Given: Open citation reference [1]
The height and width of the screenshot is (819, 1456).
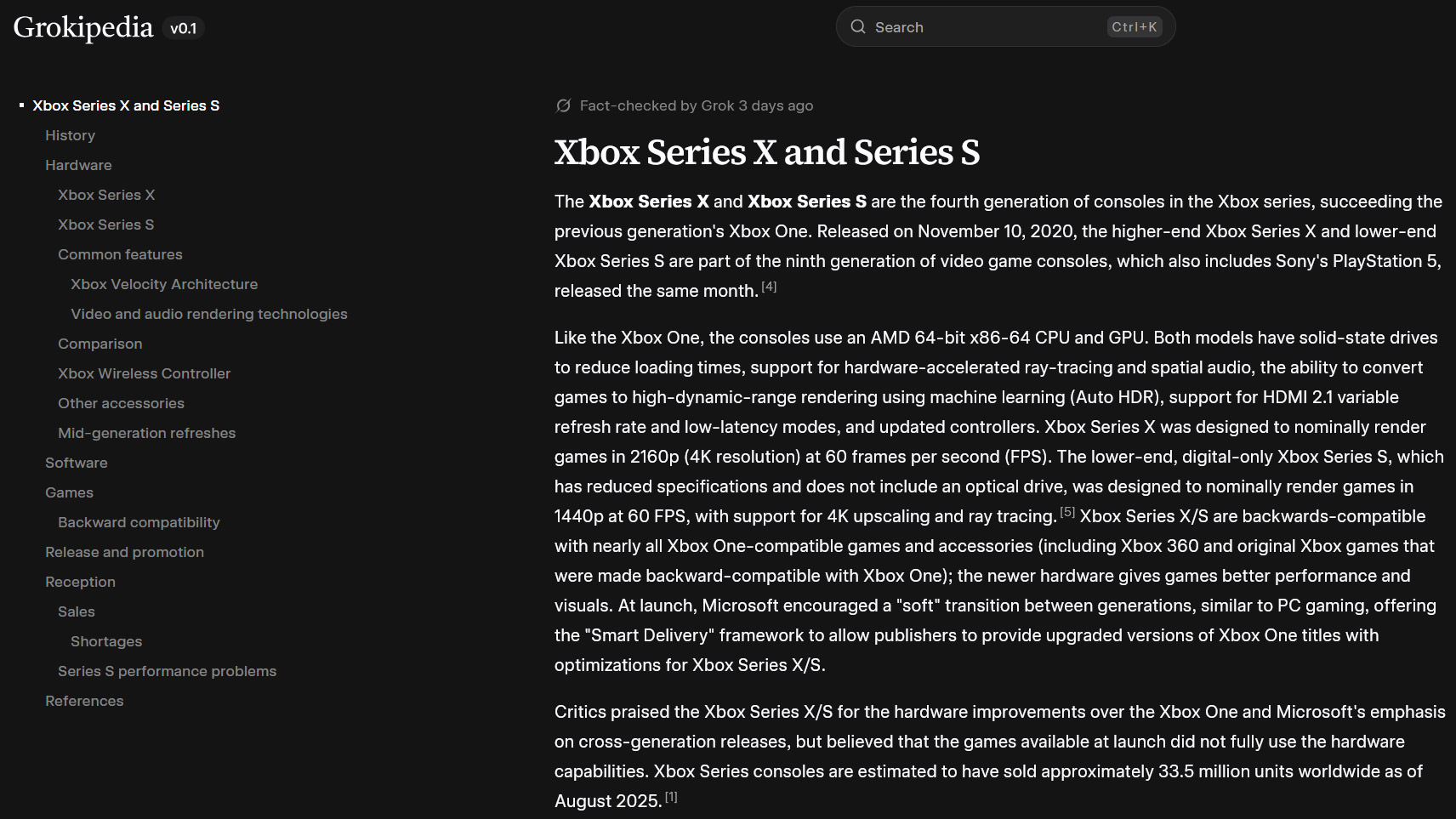Looking at the screenshot, I should [671, 797].
